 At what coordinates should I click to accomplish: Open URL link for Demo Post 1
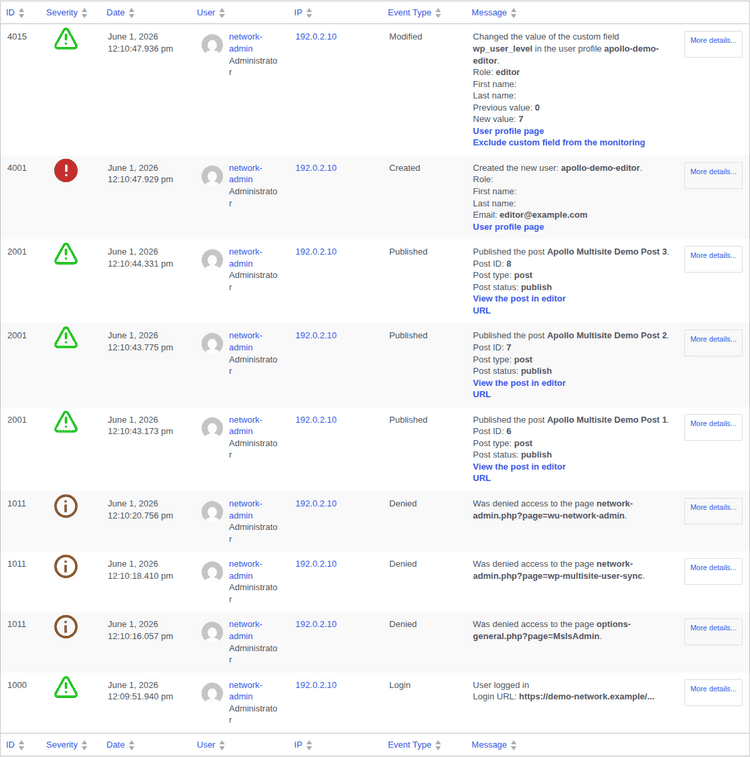point(481,478)
